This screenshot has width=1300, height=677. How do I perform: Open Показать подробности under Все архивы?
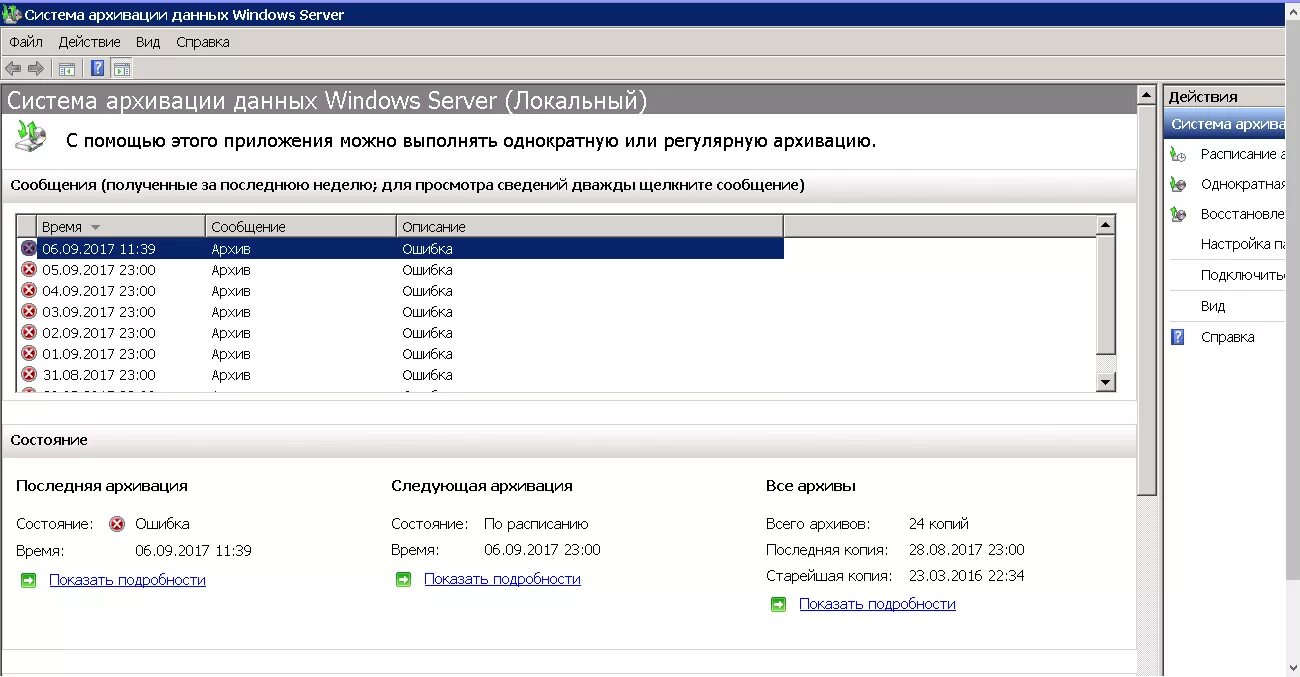(x=877, y=604)
